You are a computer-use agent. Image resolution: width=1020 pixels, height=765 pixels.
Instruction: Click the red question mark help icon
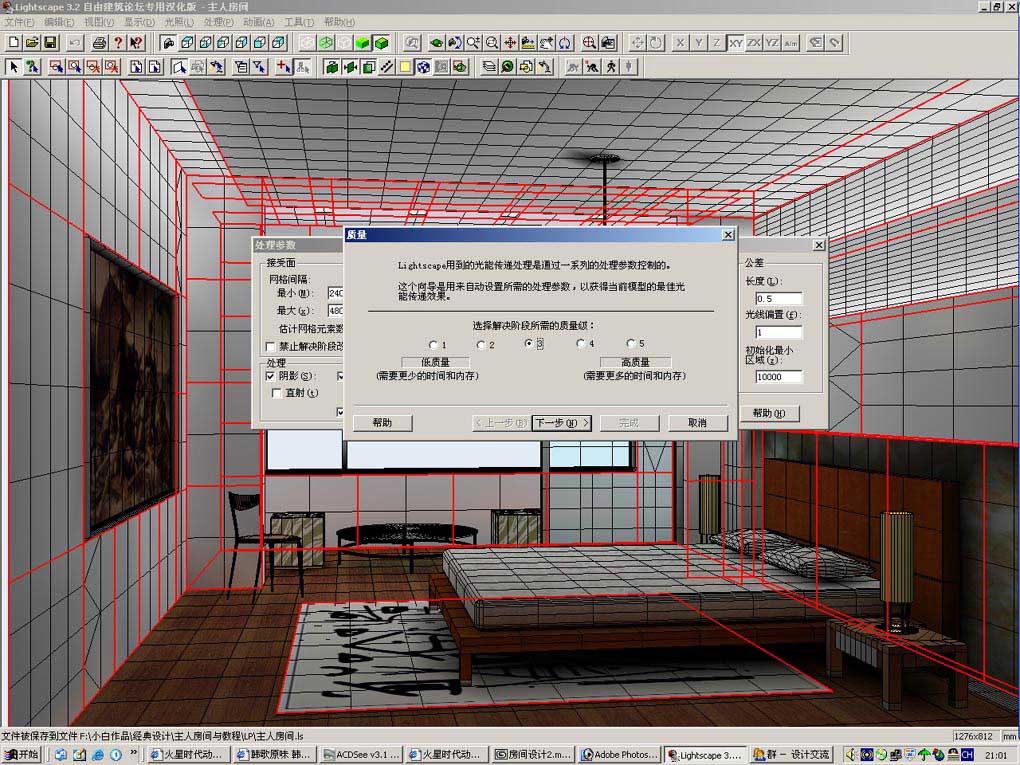click(118, 43)
